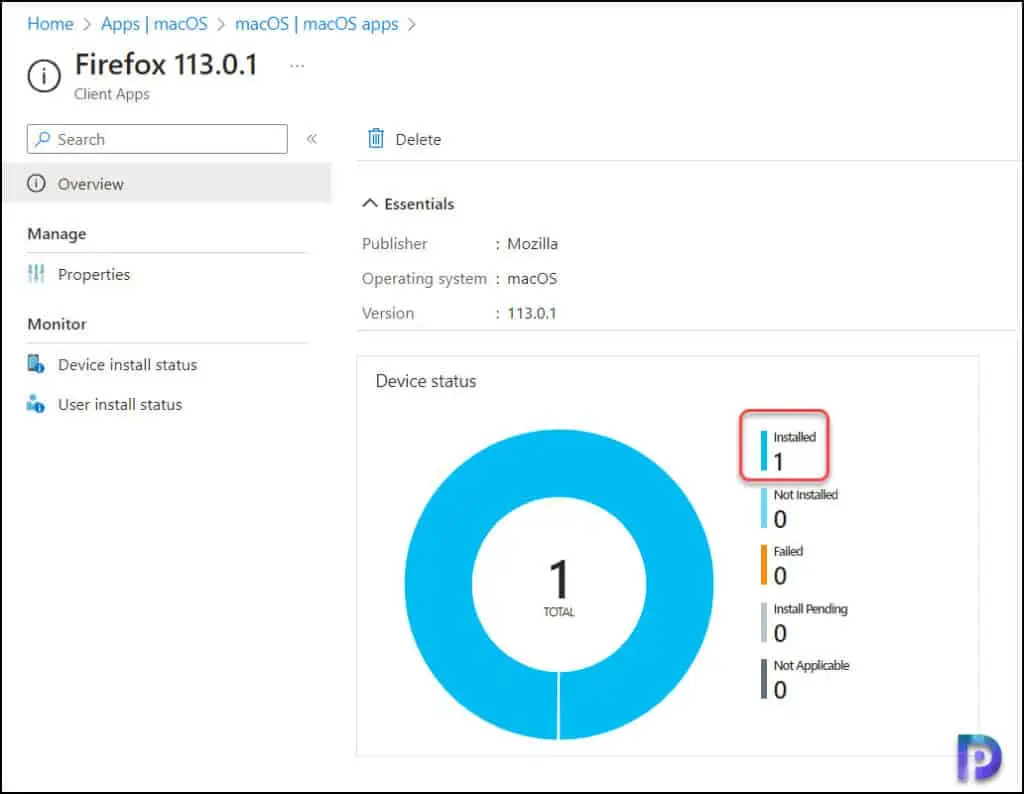Click the Not Applicable legend label
1024x794 pixels.
(811, 665)
